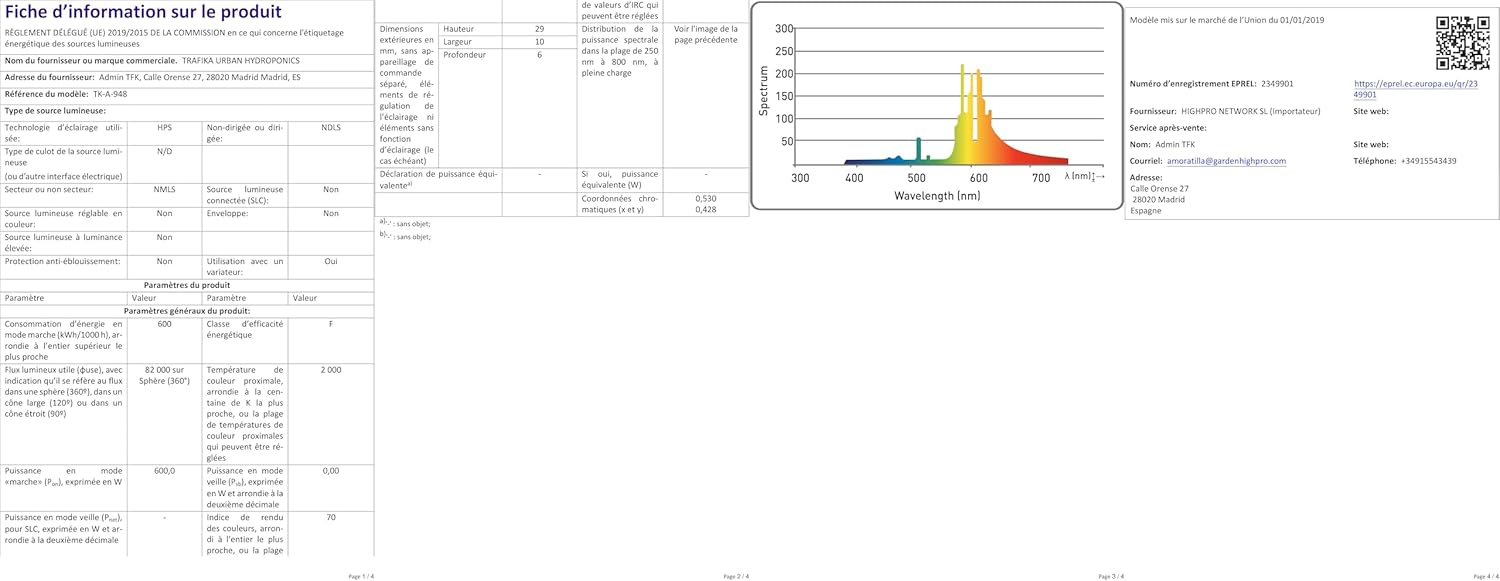The height and width of the screenshot is (581, 1500).
Task: Select the 'RÈGLEMENT DÉLÉGUÉ (UE) 2019/2015' subtitle
Action: pos(174,37)
